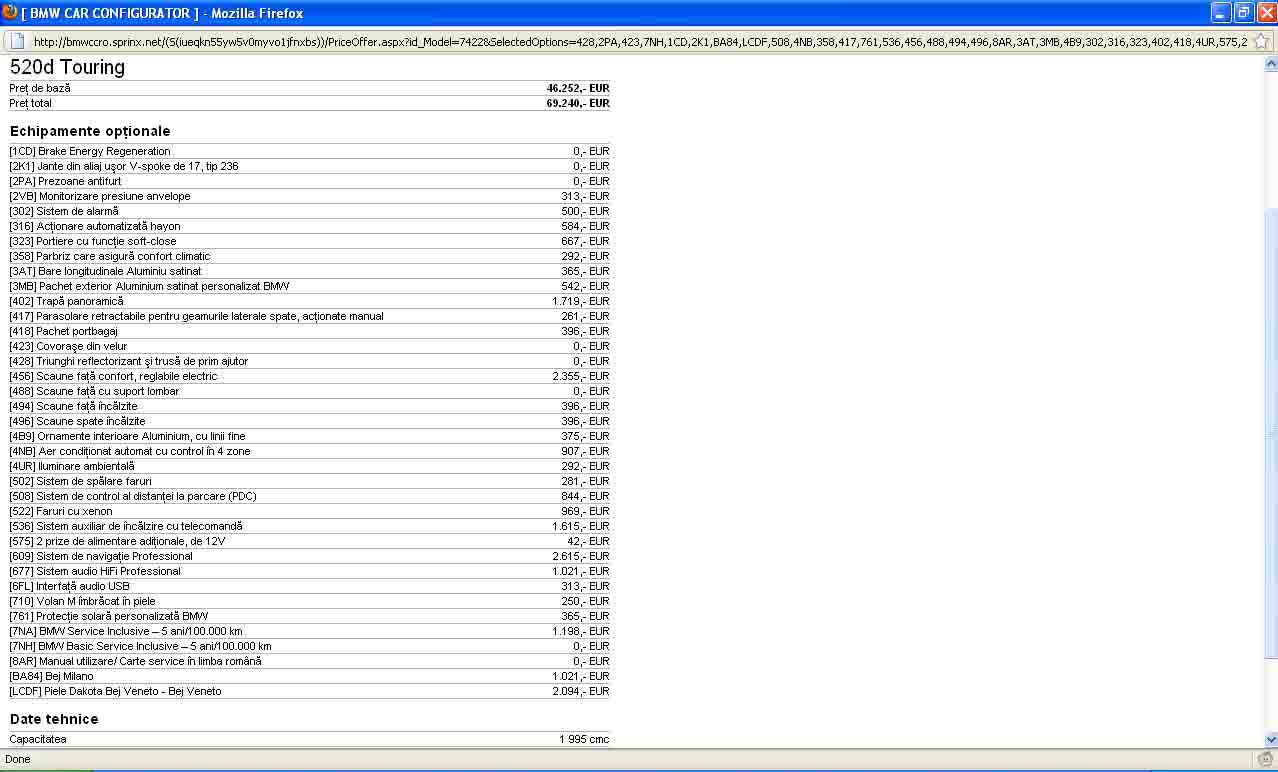Click "[6FL] Interfață audio USB" row
This screenshot has height=772, width=1278.
pyautogui.click(x=309, y=586)
